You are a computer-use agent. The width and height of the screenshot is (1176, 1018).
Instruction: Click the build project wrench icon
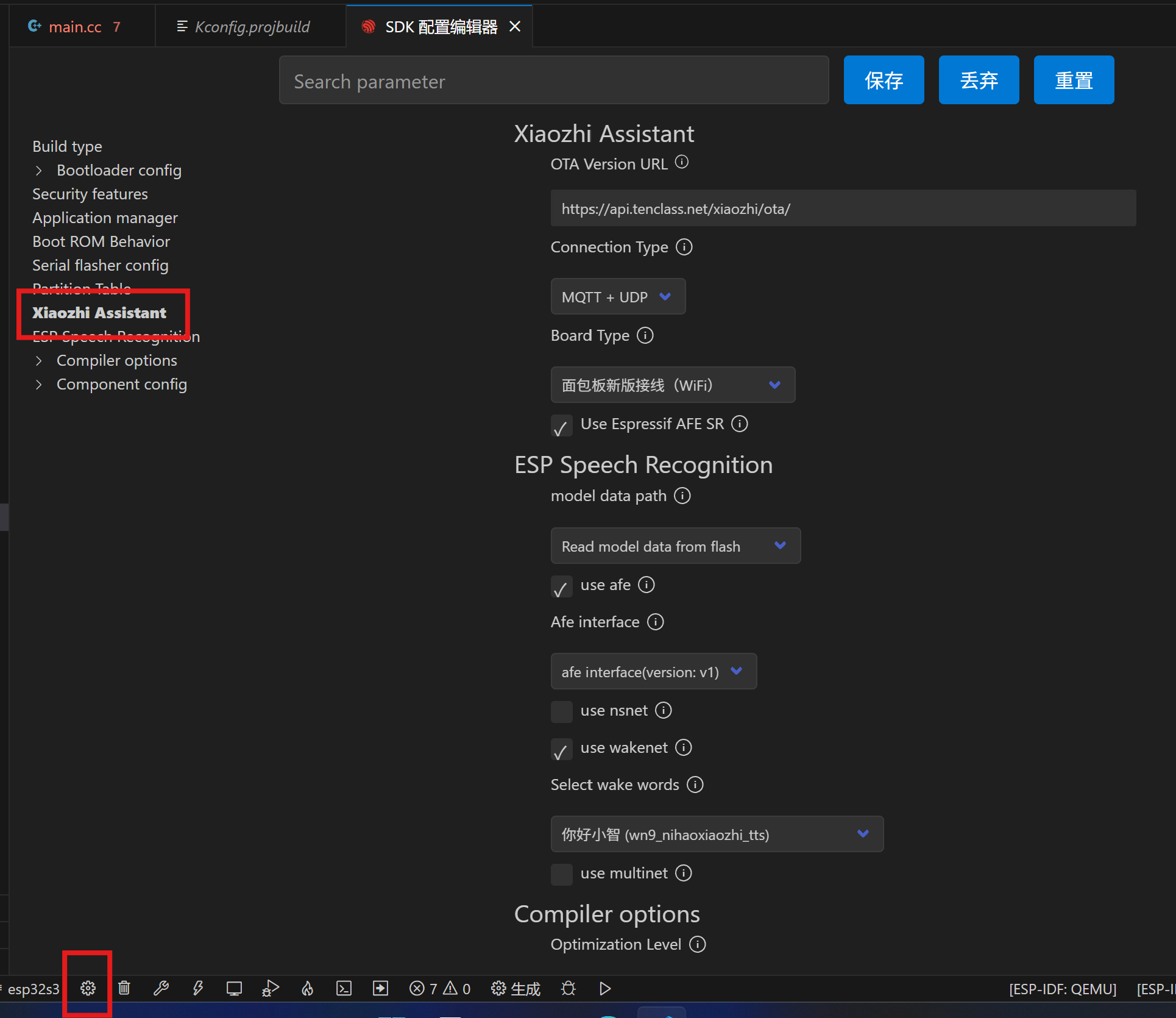point(161,988)
